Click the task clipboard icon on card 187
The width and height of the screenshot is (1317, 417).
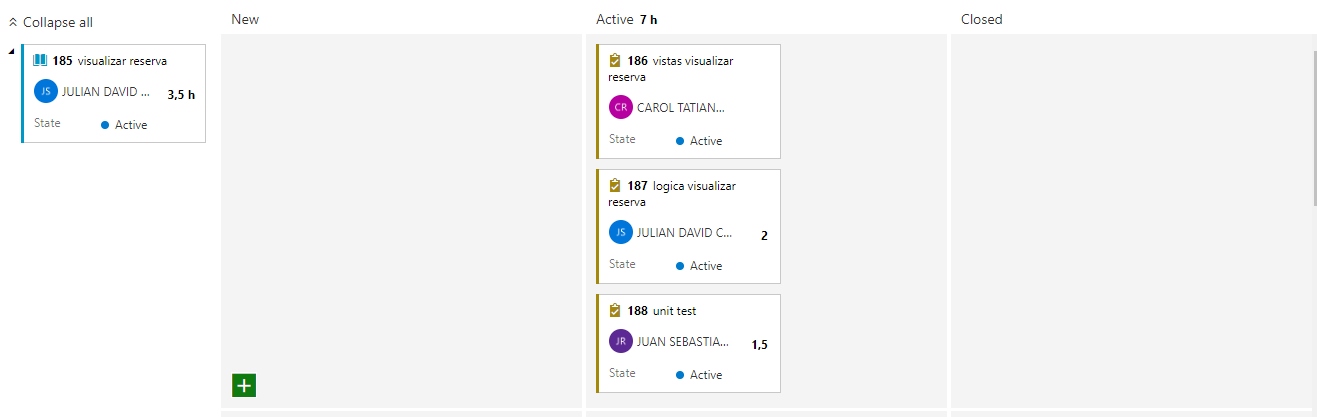point(615,185)
